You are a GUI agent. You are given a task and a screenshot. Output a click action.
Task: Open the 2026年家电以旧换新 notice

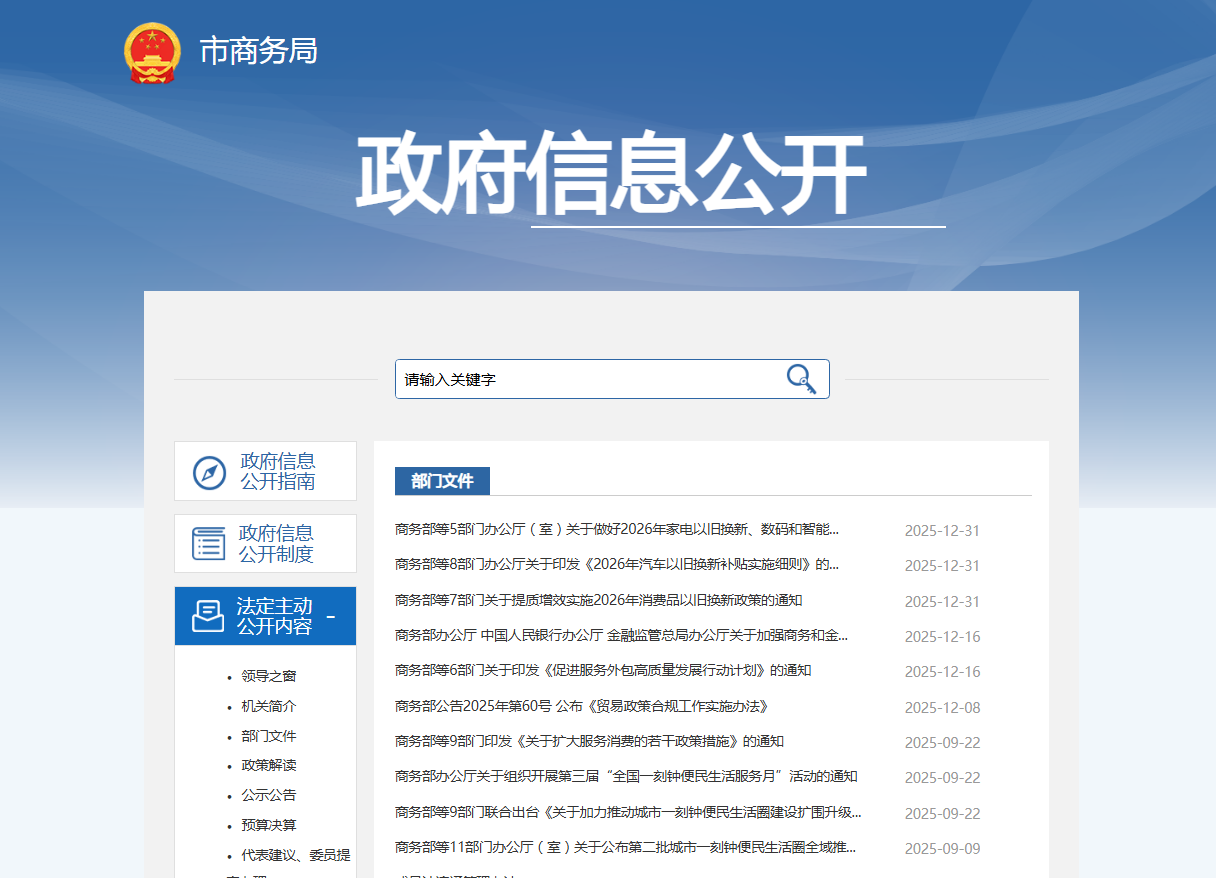pos(616,530)
